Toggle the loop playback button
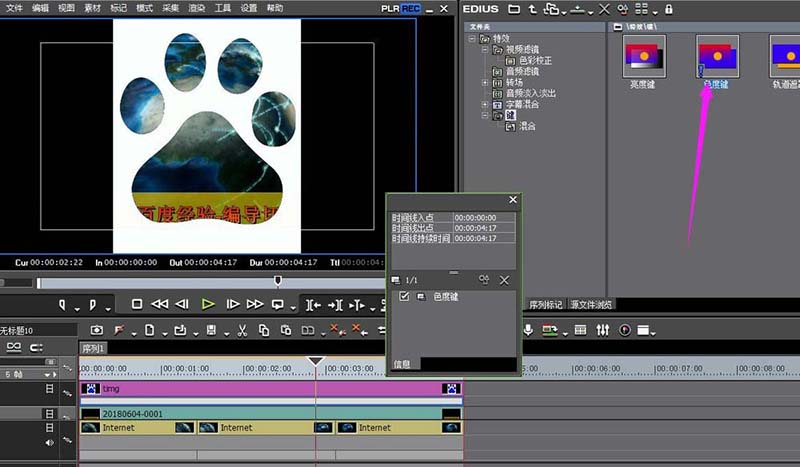The image size is (800, 467). (x=278, y=305)
